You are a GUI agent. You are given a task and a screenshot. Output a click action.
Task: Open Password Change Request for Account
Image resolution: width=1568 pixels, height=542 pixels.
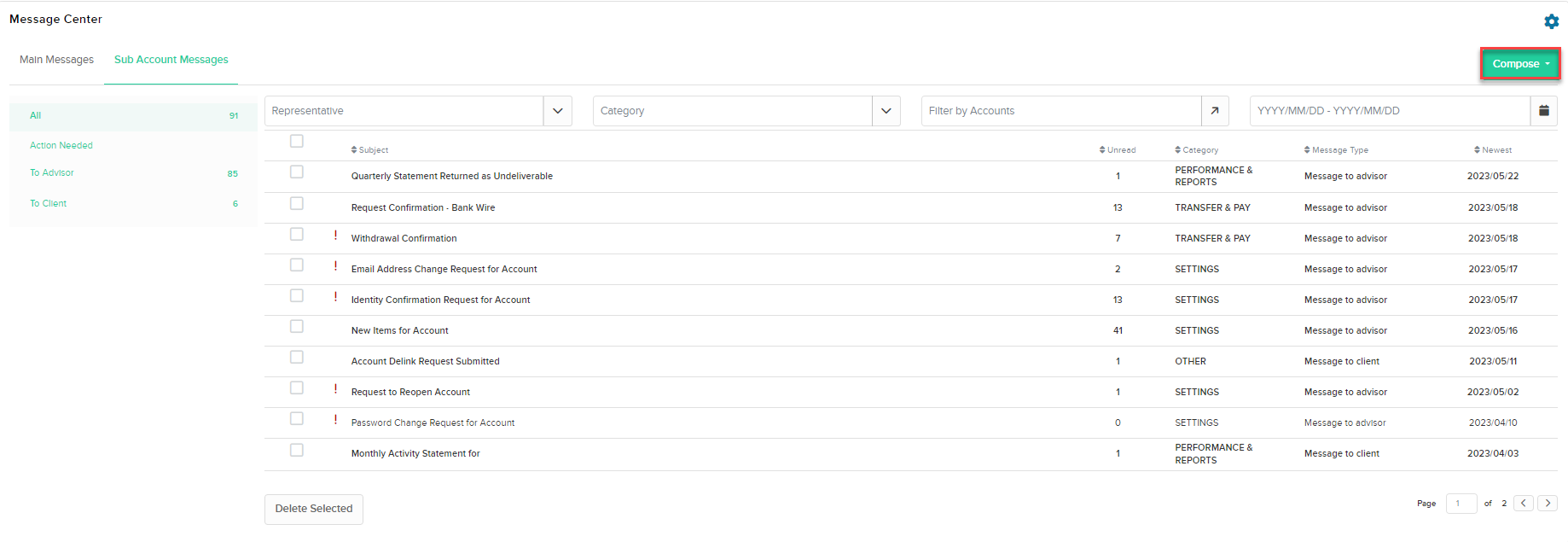coord(433,423)
